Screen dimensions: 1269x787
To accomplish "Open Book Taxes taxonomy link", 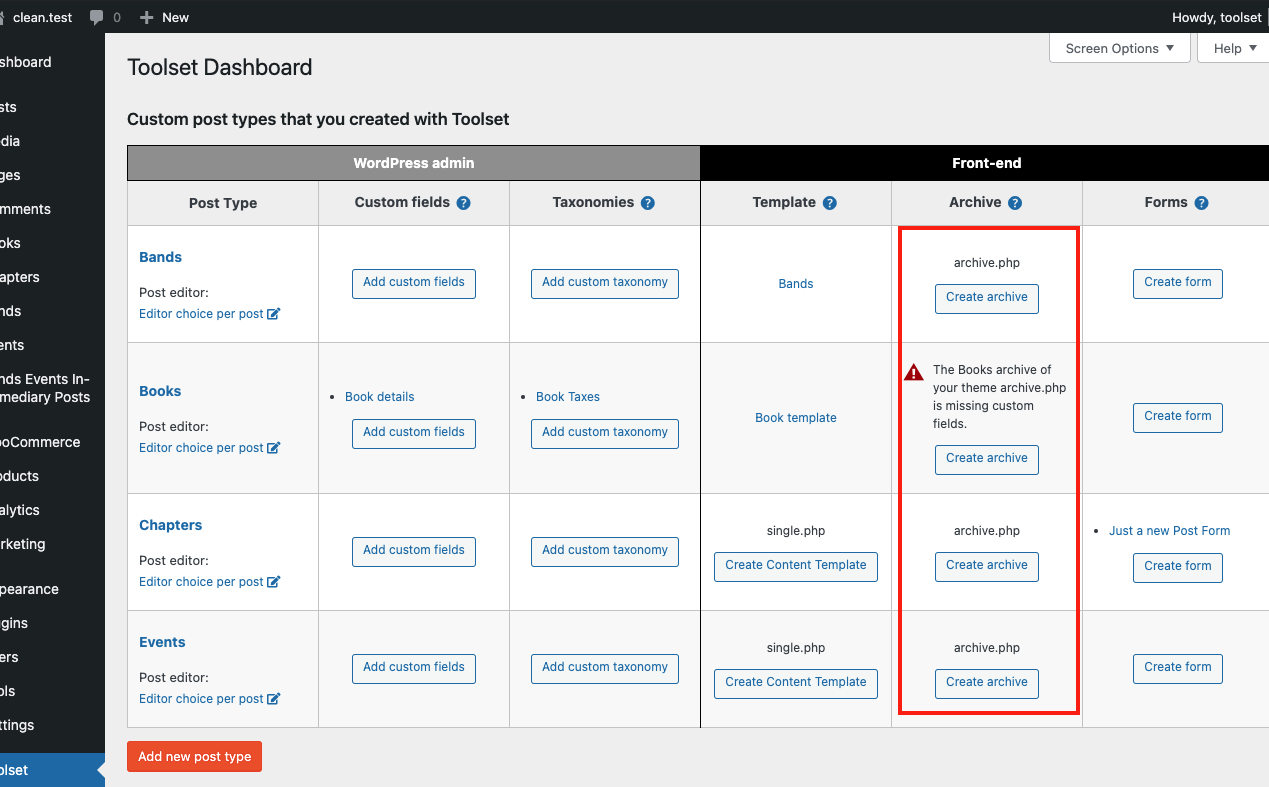I will tap(568, 397).
